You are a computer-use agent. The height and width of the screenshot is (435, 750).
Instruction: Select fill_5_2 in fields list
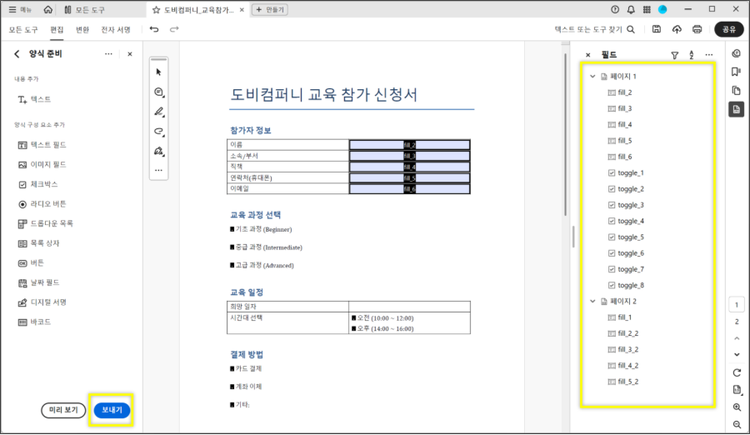(x=623, y=381)
